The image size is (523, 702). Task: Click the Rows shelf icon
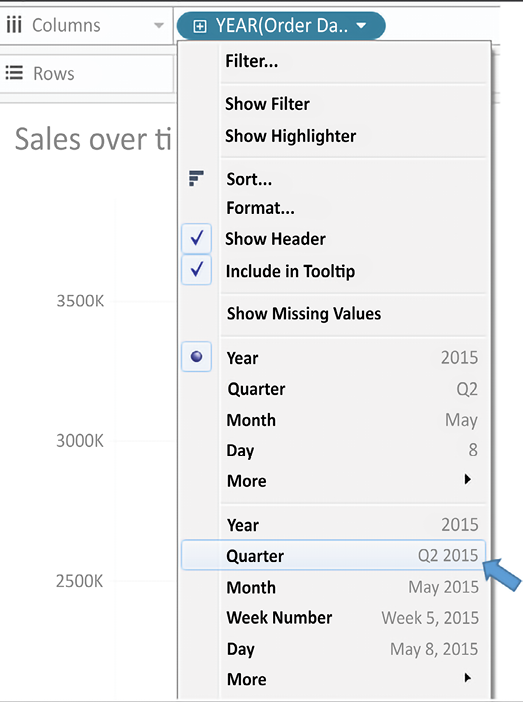coord(14,73)
